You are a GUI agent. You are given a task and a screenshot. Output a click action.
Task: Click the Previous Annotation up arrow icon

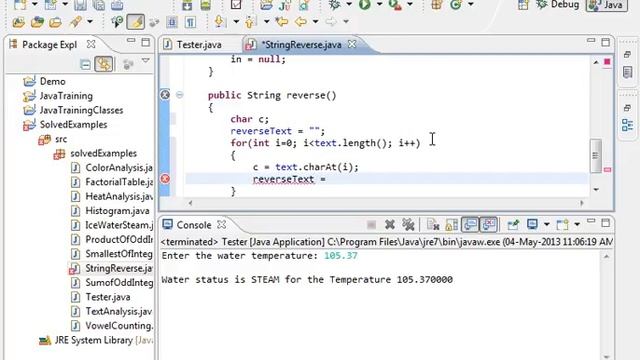(250, 21)
